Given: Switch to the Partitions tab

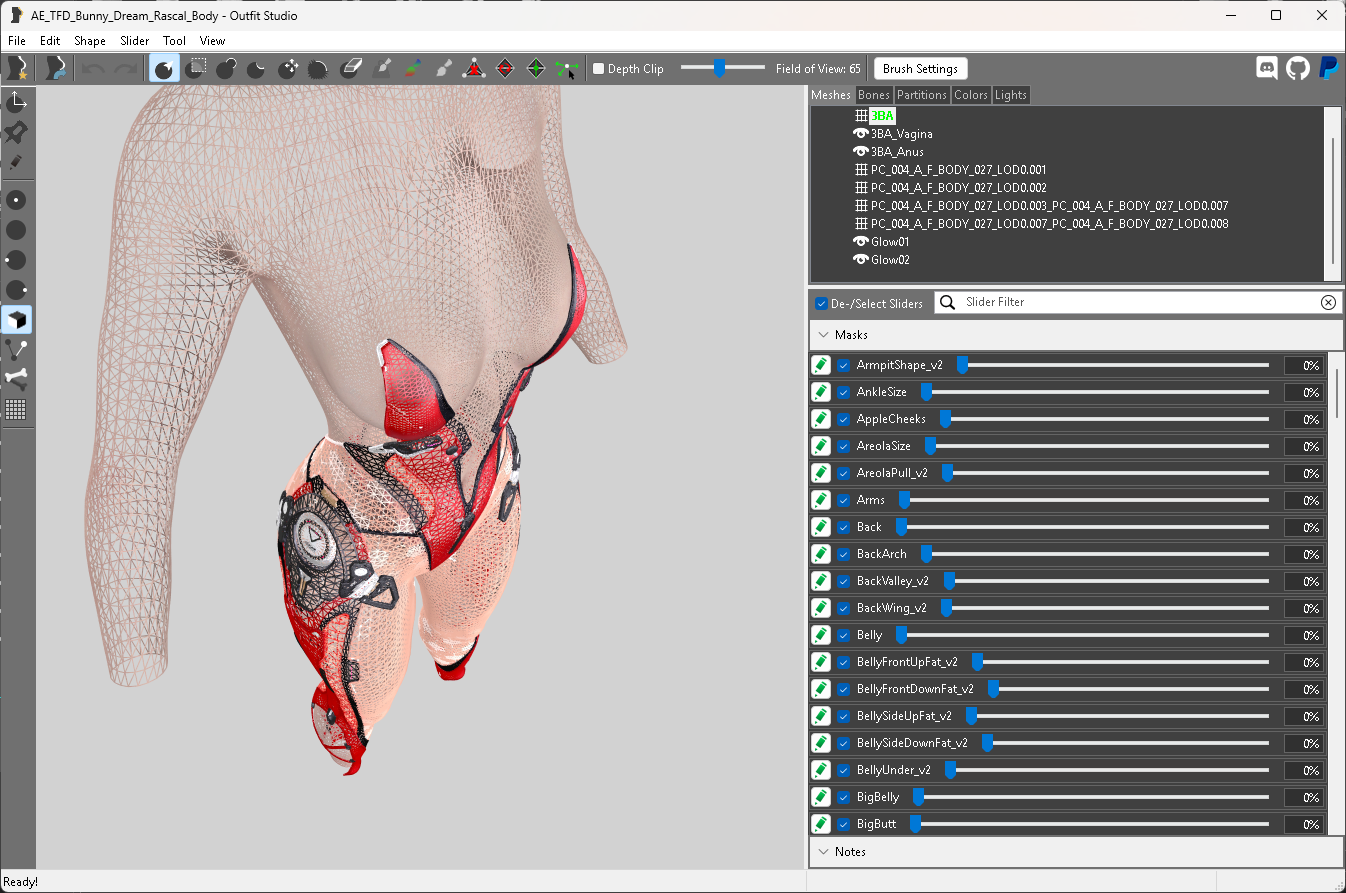Looking at the screenshot, I should [x=922, y=95].
